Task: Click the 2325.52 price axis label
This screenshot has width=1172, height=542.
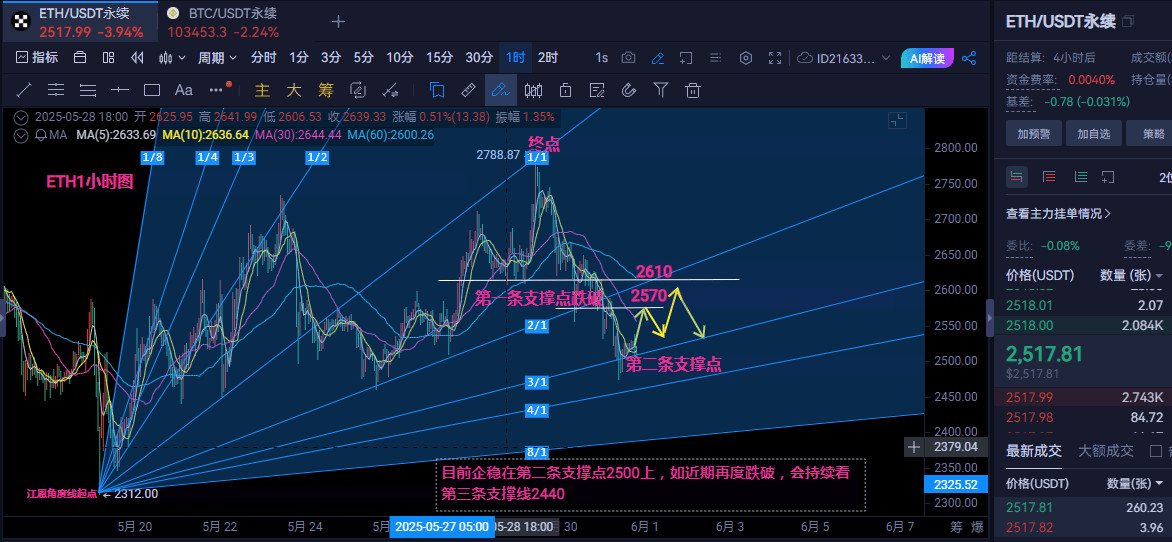Action: point(955,484)
